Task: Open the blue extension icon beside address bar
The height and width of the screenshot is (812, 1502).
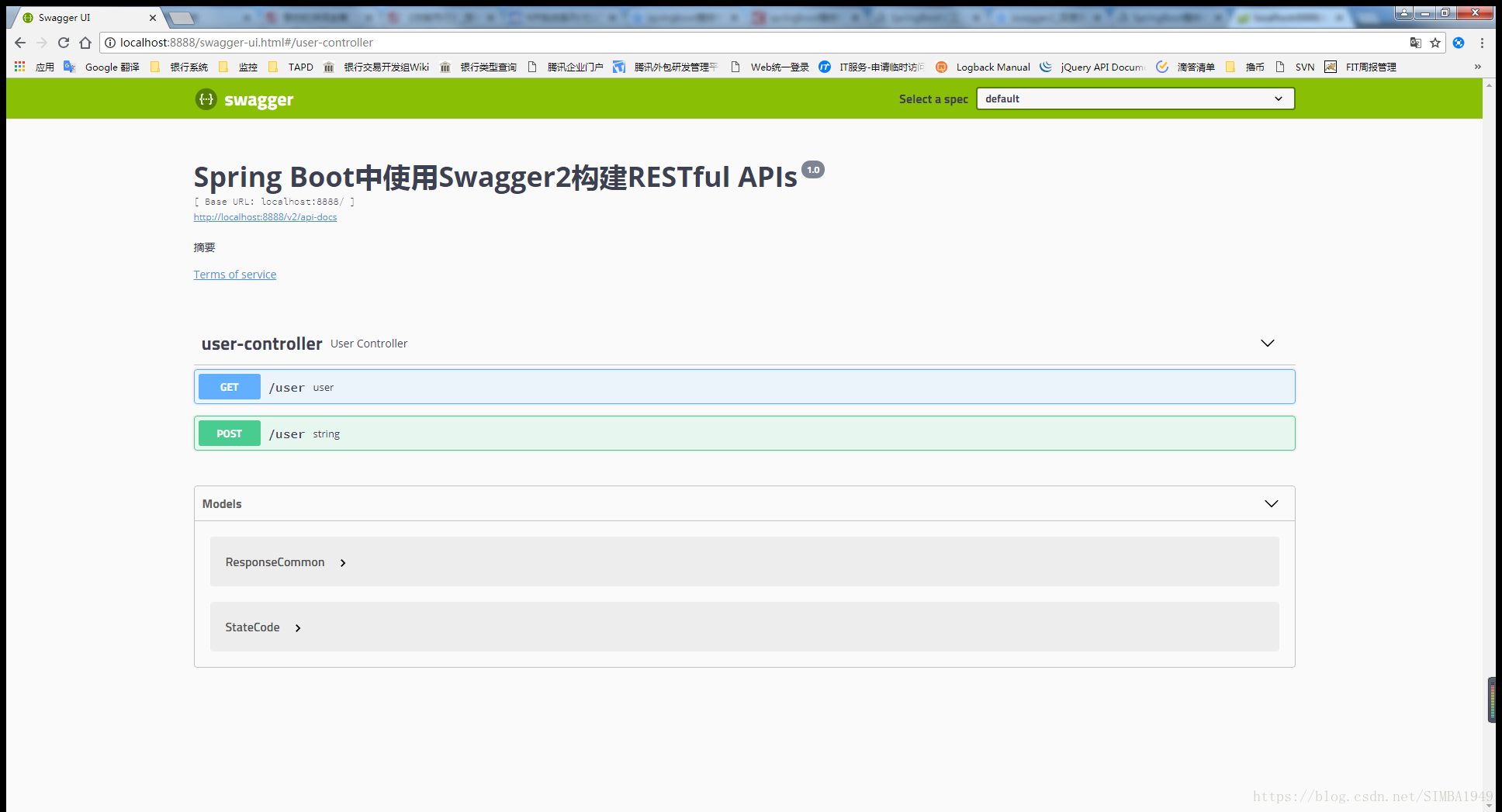Action: click(1459, 43)
